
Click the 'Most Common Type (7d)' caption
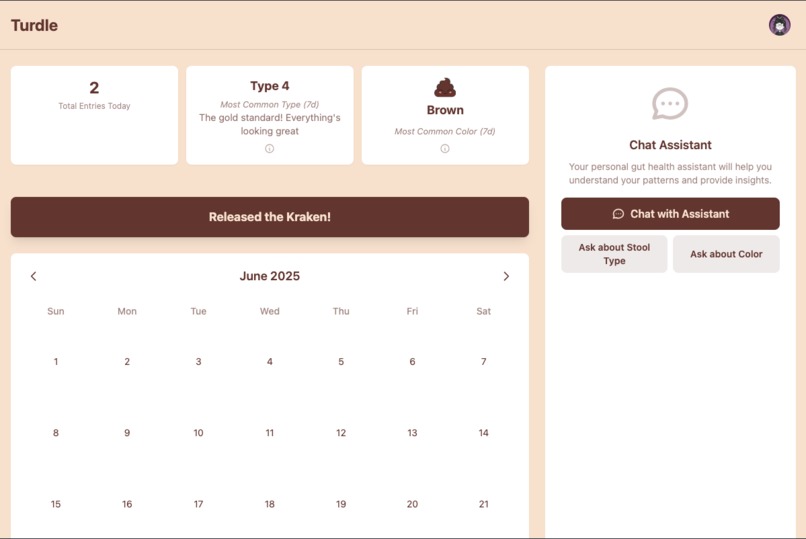tap(269, 104)
